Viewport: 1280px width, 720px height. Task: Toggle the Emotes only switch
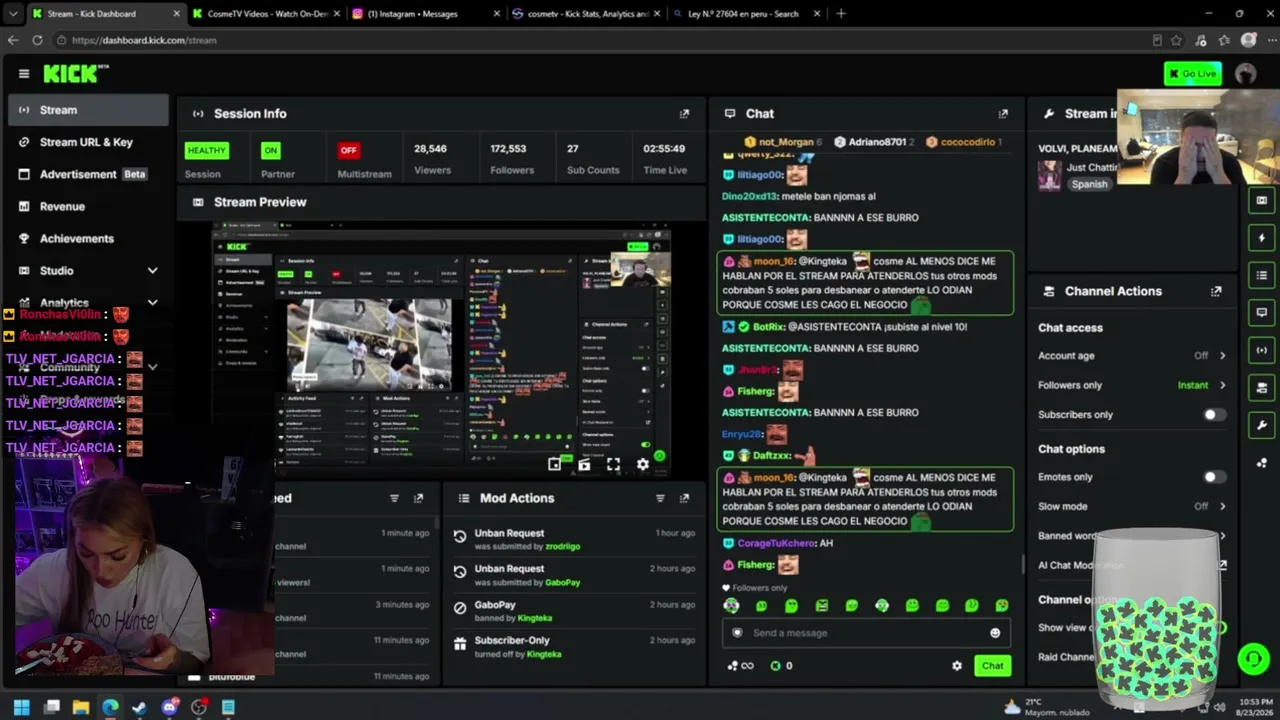1214,477
